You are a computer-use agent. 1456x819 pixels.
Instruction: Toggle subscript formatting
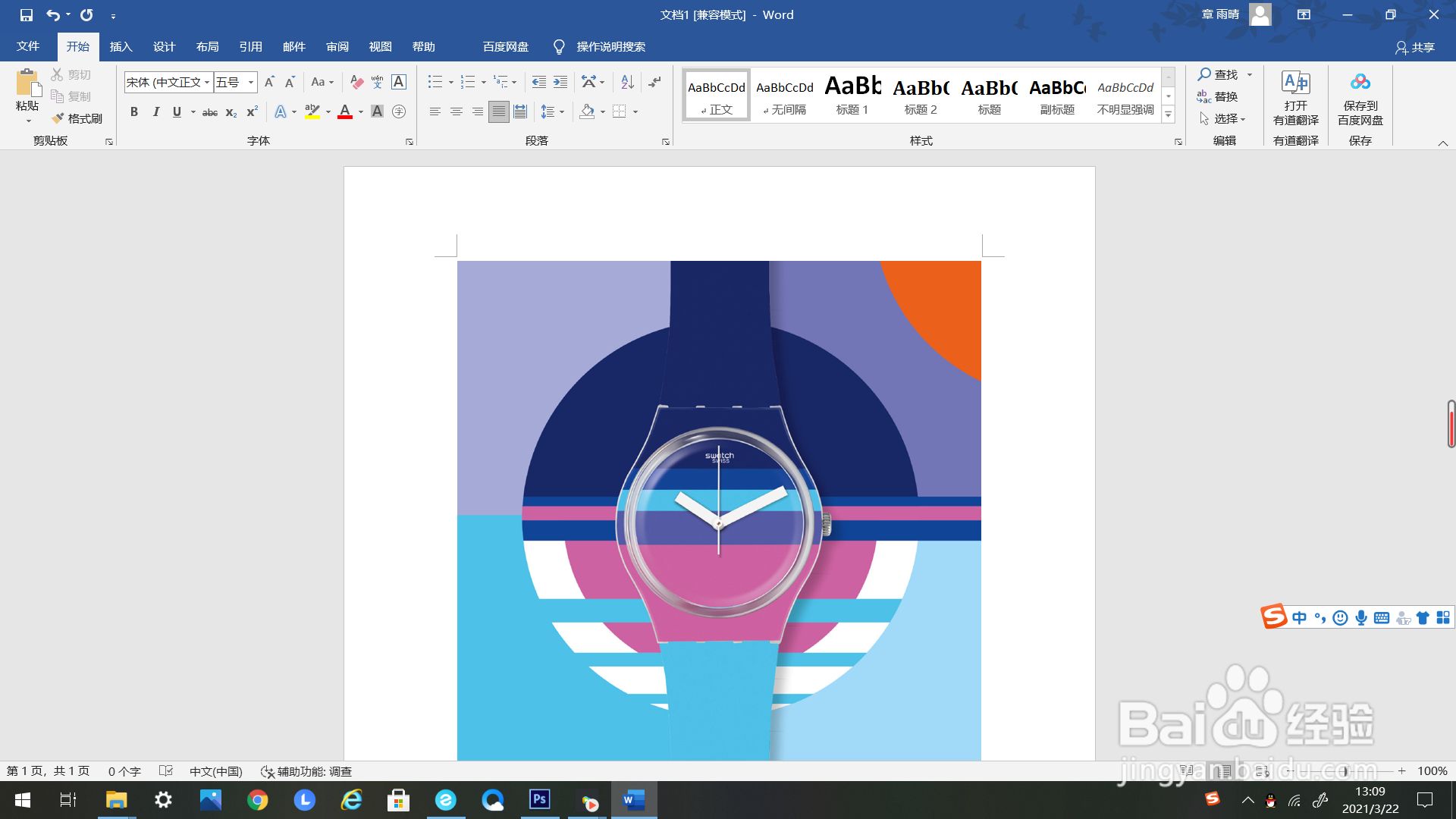pos(231,112)
